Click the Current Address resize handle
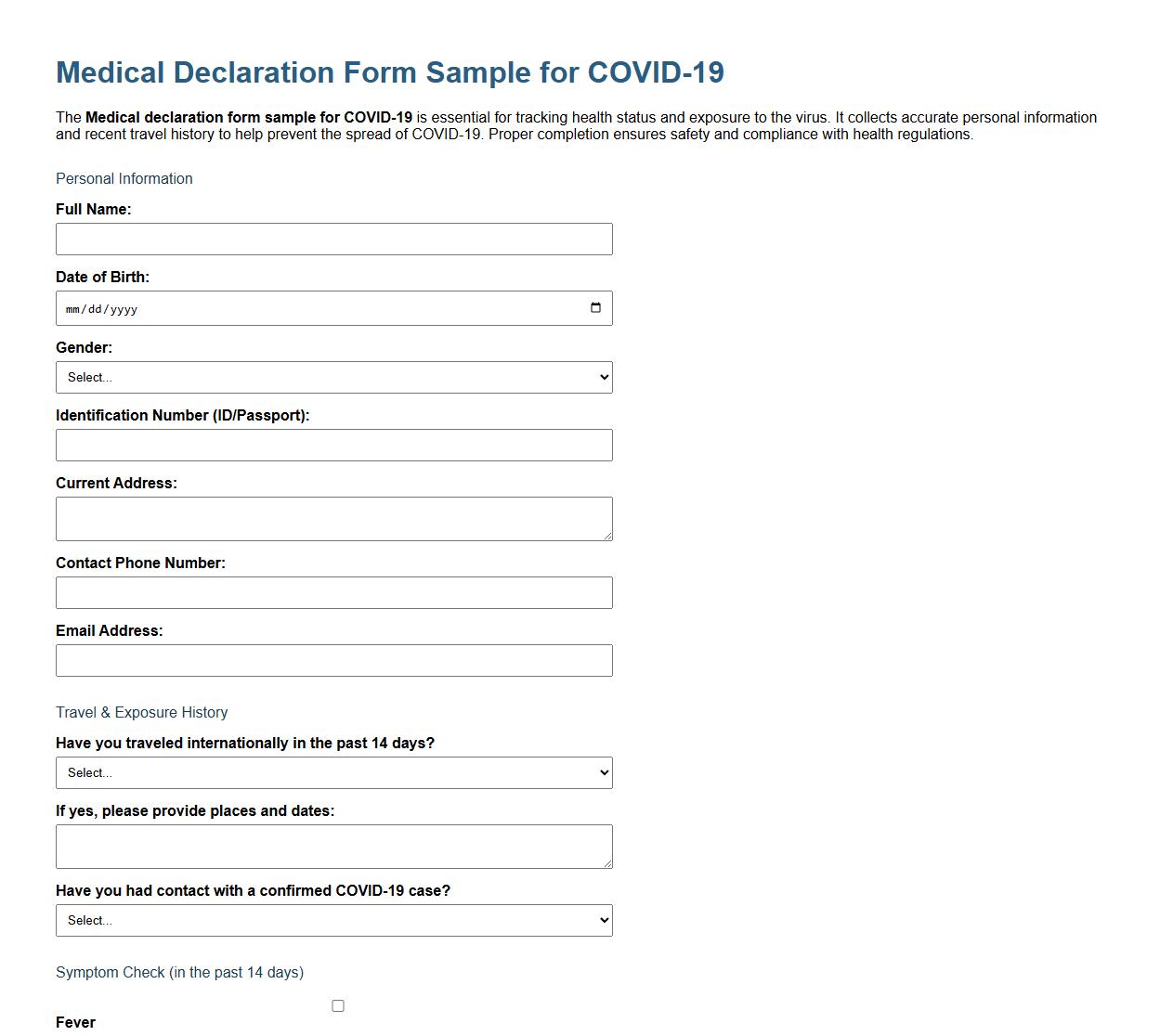 tap(608, 537)
